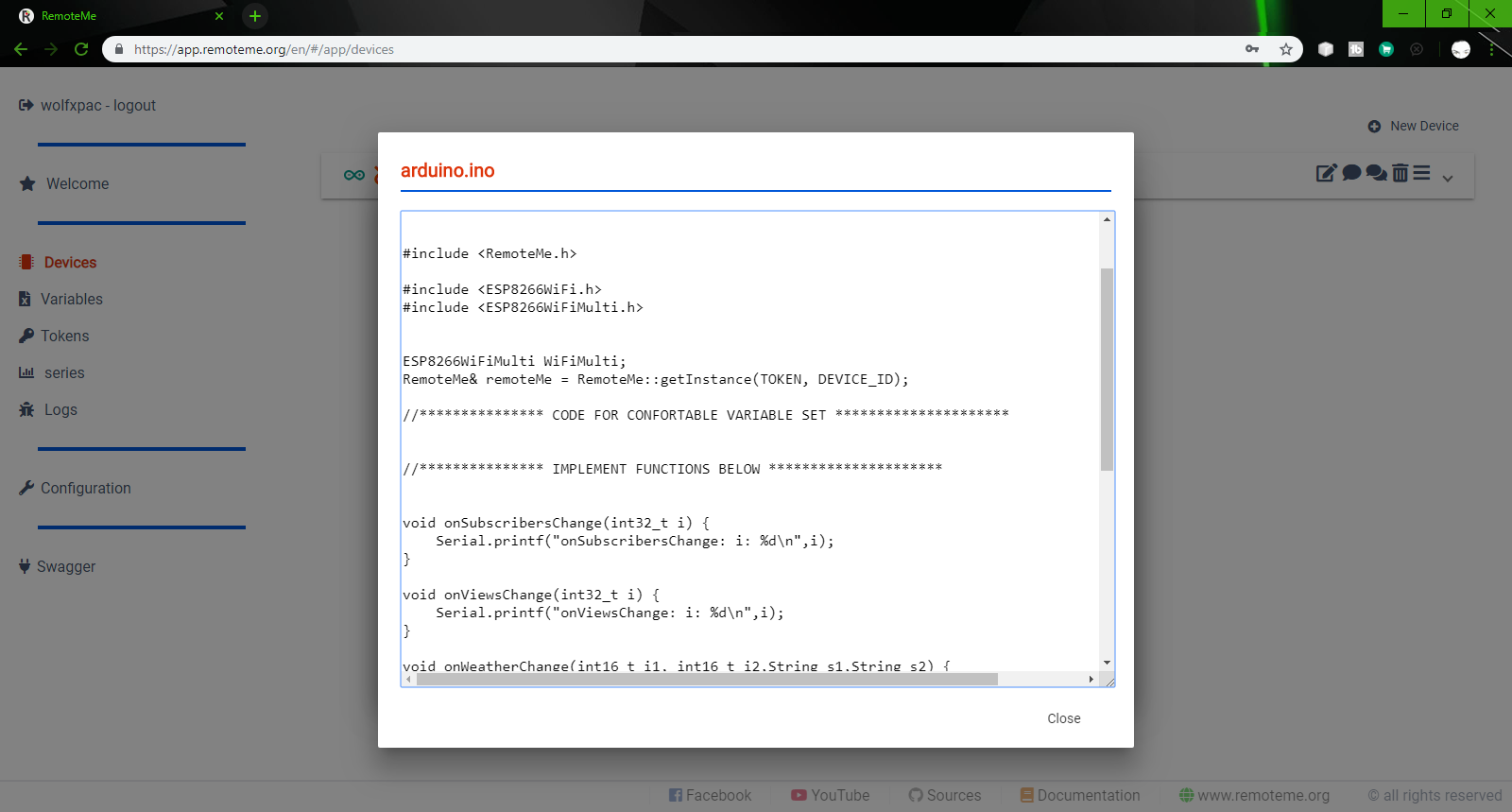This screenshot has width=1512, height=812.
Task: Click the double speech bubbles icon
Action: click(x=1377, y=173)
